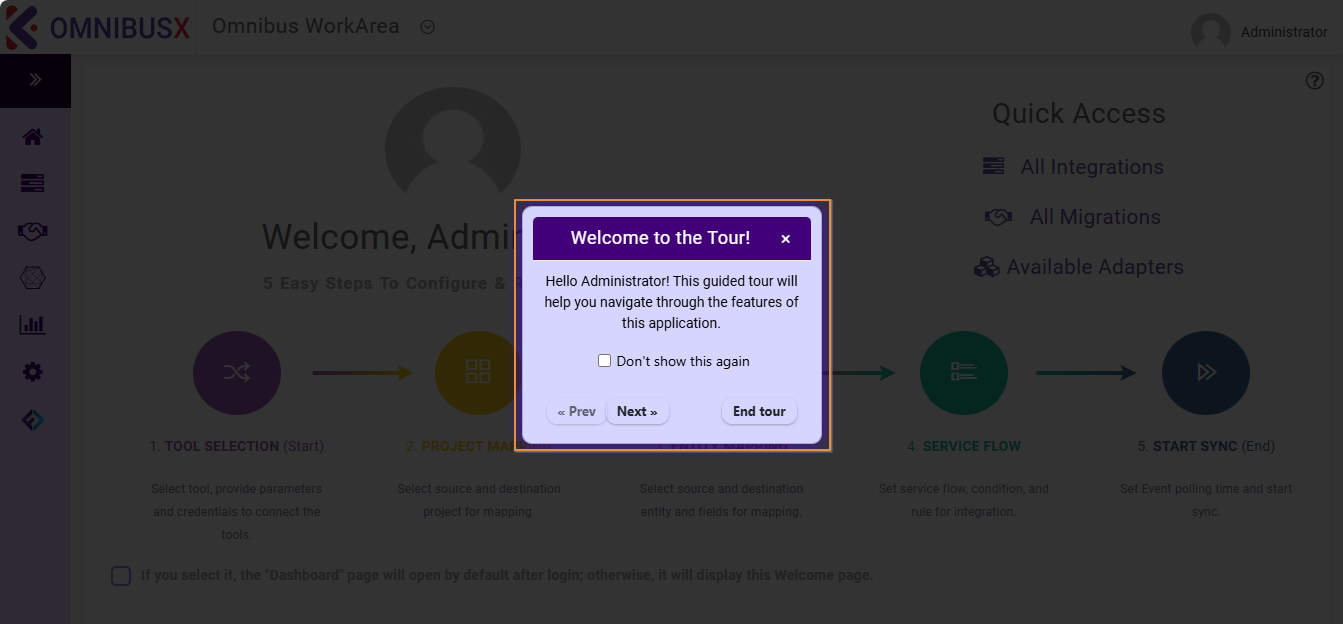Select the Integrations server icon in sidebar
This screenshot has height=624, width=1343.
[32, 183]
